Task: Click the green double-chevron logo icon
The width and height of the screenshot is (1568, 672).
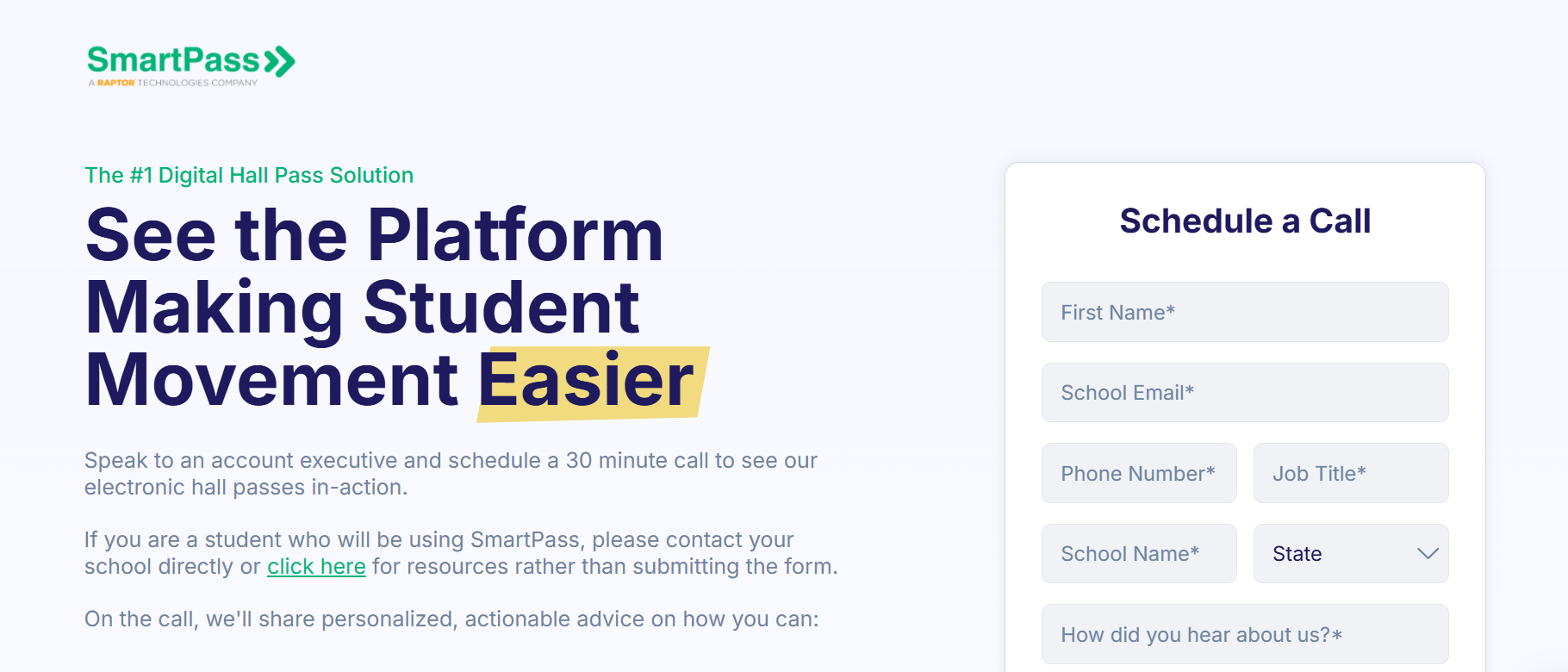Action: [280, 61]
